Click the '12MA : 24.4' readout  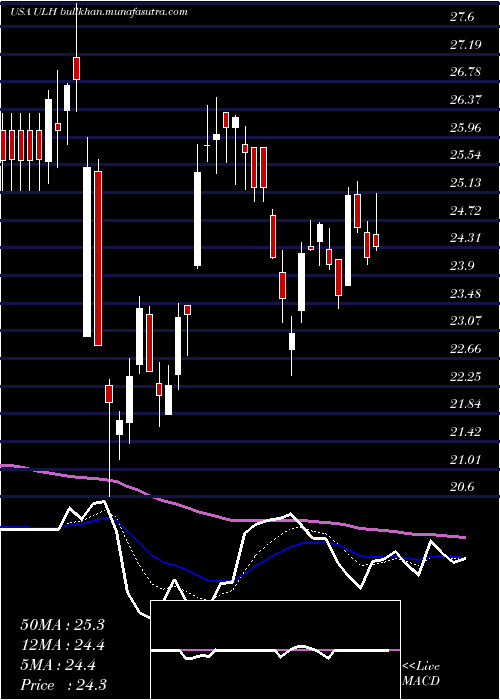pos(64,645)
